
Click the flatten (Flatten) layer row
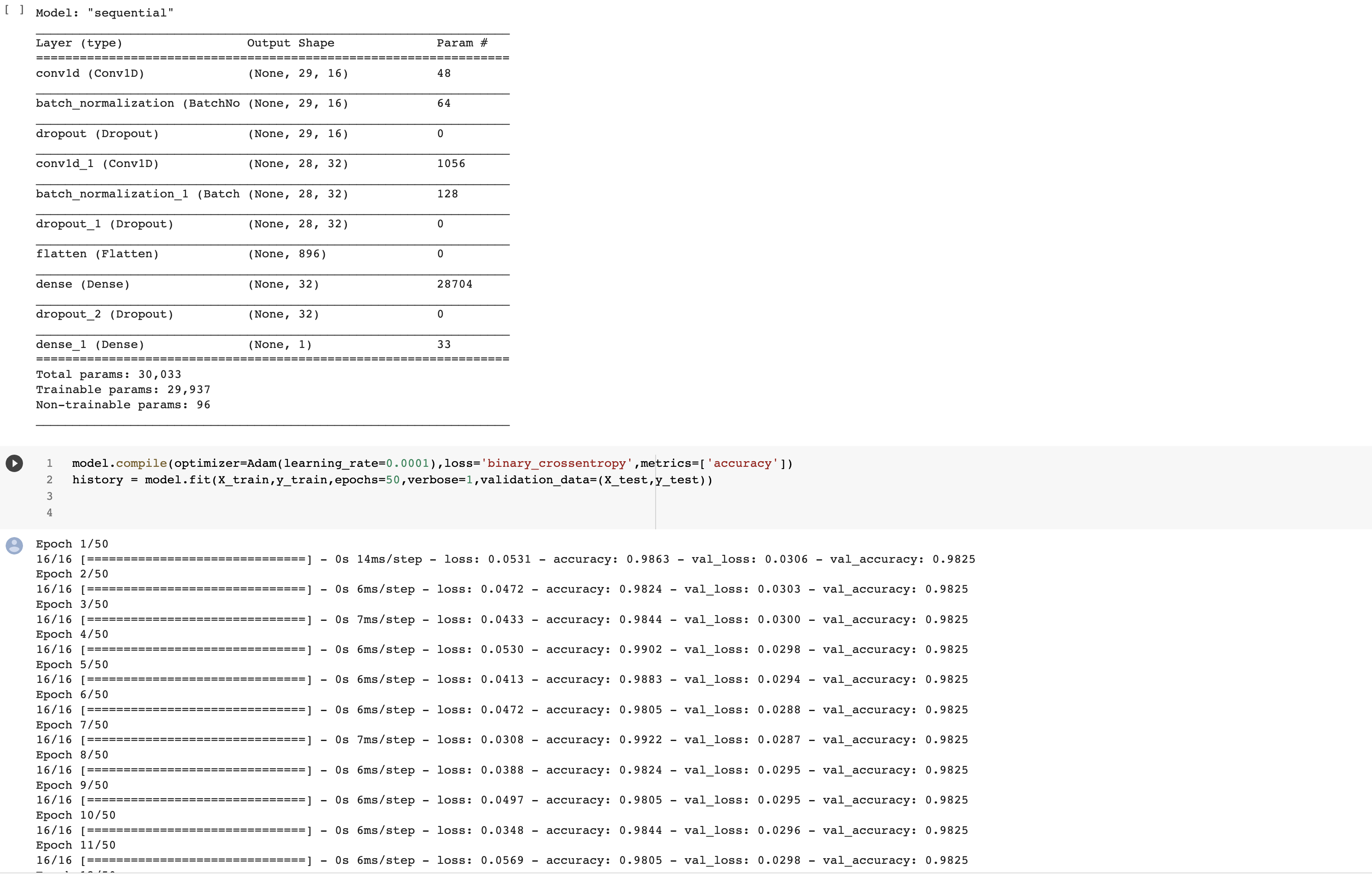98,253
